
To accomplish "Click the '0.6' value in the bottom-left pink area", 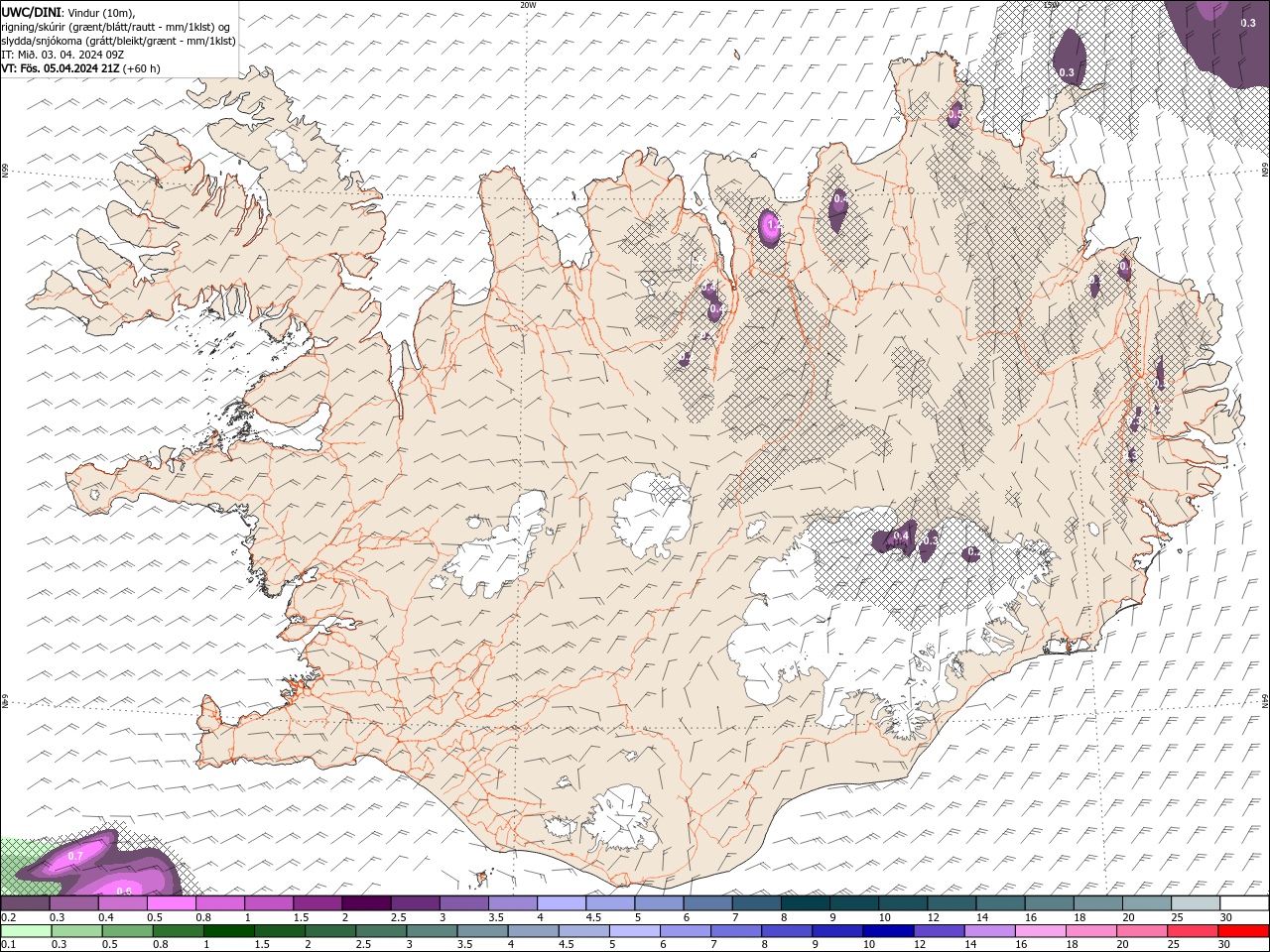I will [x=124, y=891].
